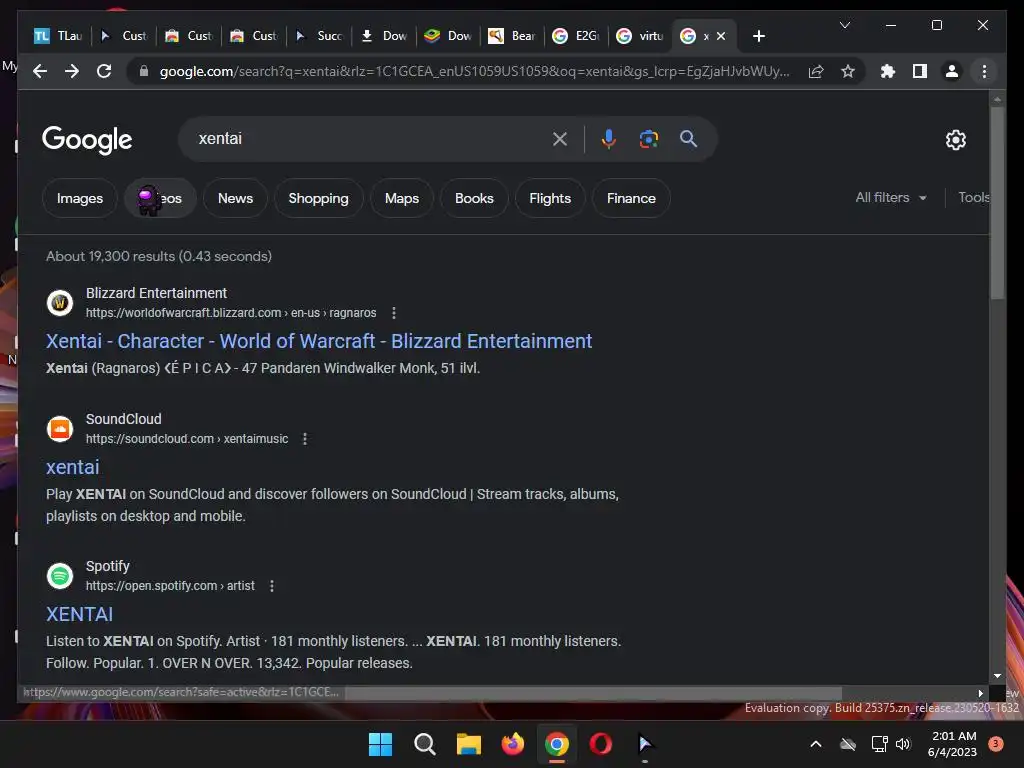
Task: Open xentai SoundCloud result link
Action: tap(72, 467)
